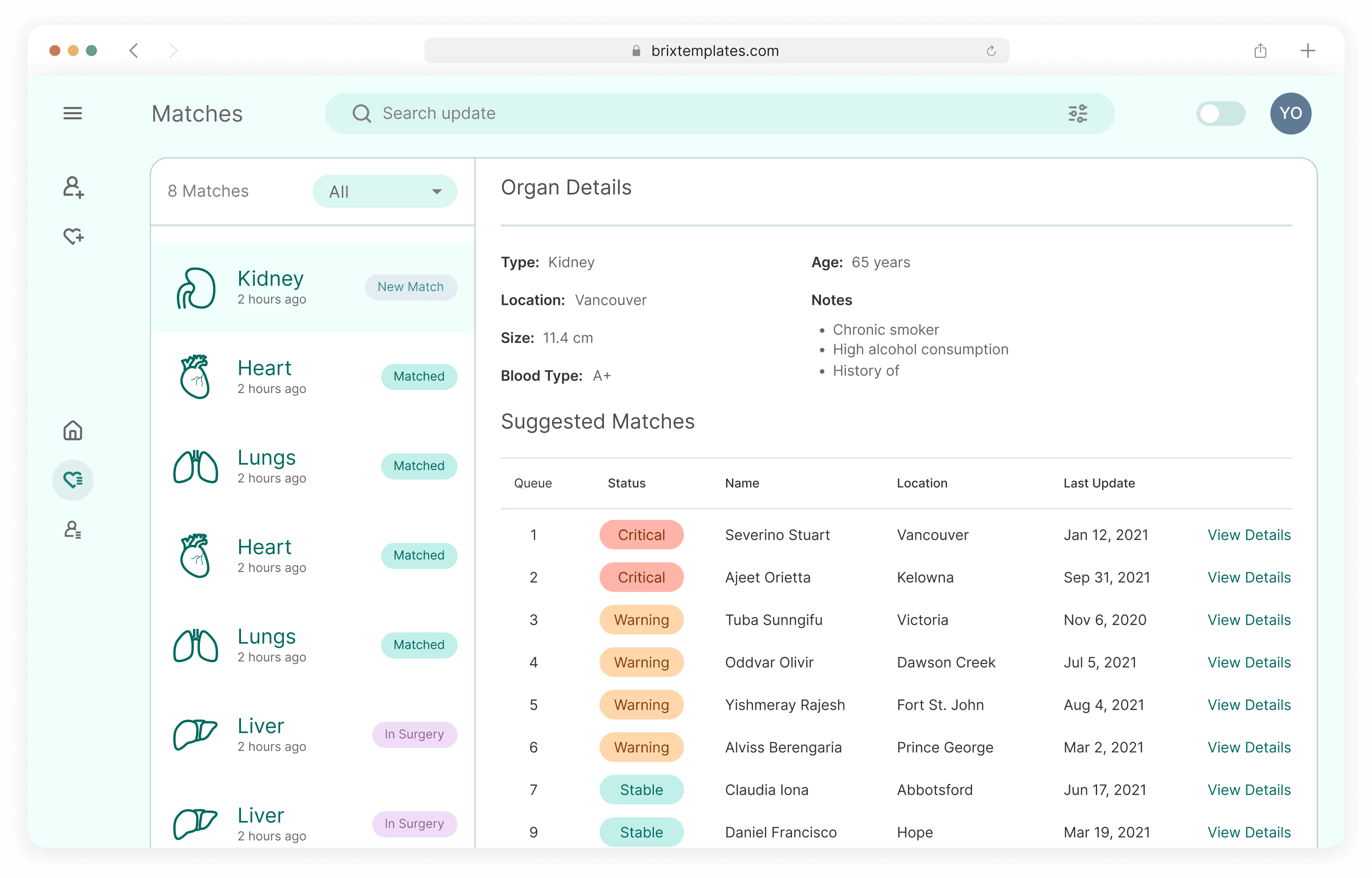View details for Yishmeray Rajesh
This screenshot has width=1372, height=878.
(x=1249, y=705)
